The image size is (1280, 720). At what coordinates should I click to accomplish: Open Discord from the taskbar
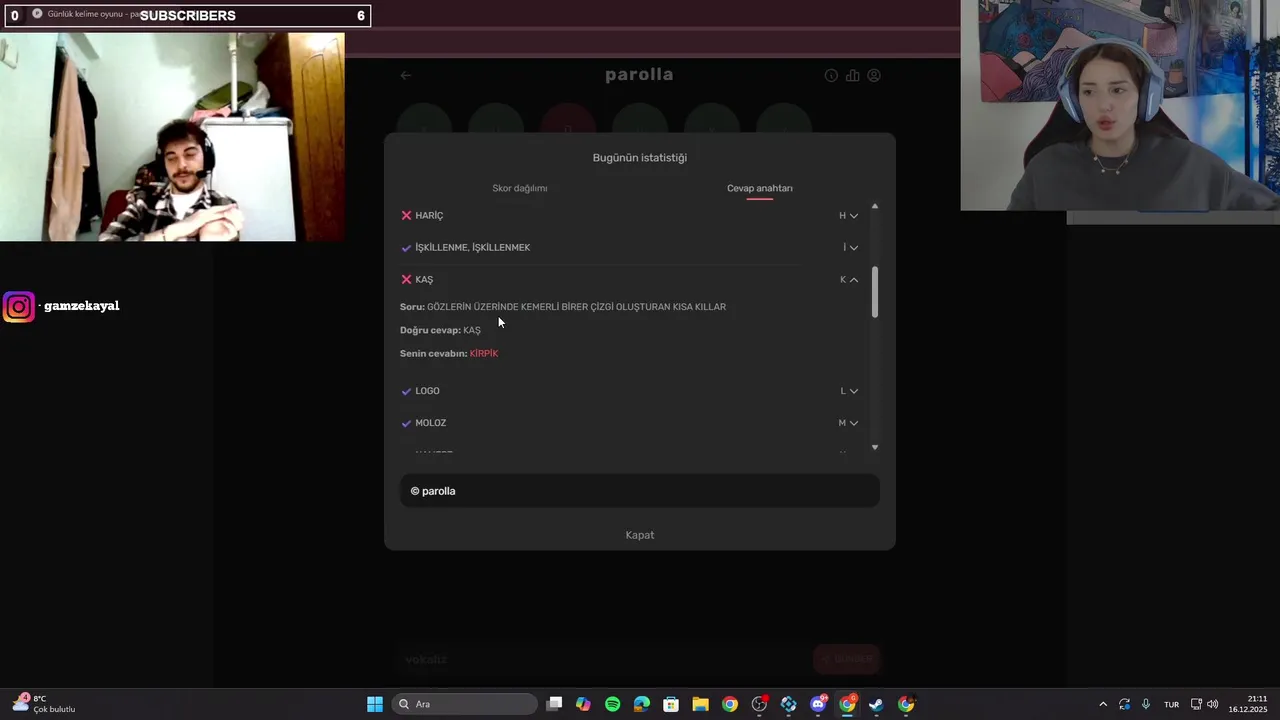click(x=818, y=704)
